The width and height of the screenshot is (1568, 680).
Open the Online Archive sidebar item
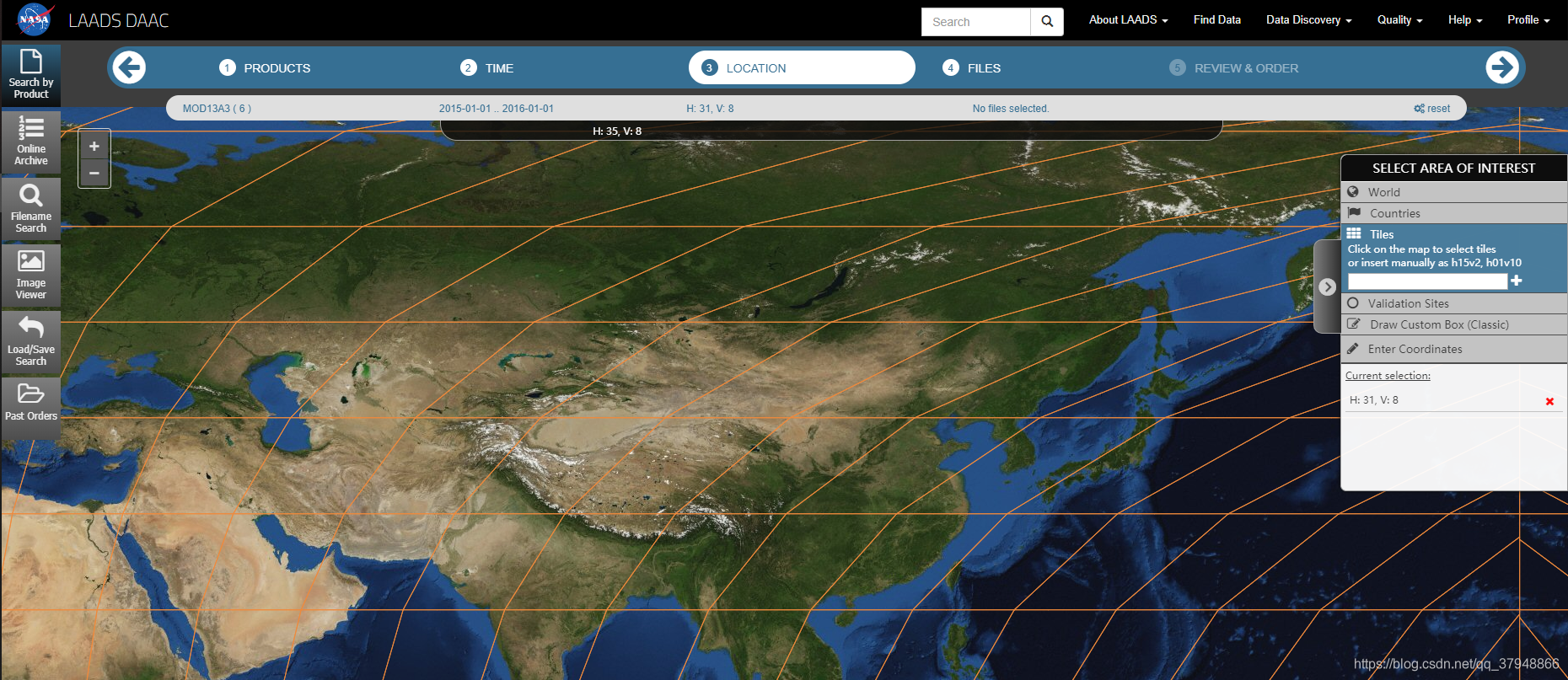coord(31,142)
